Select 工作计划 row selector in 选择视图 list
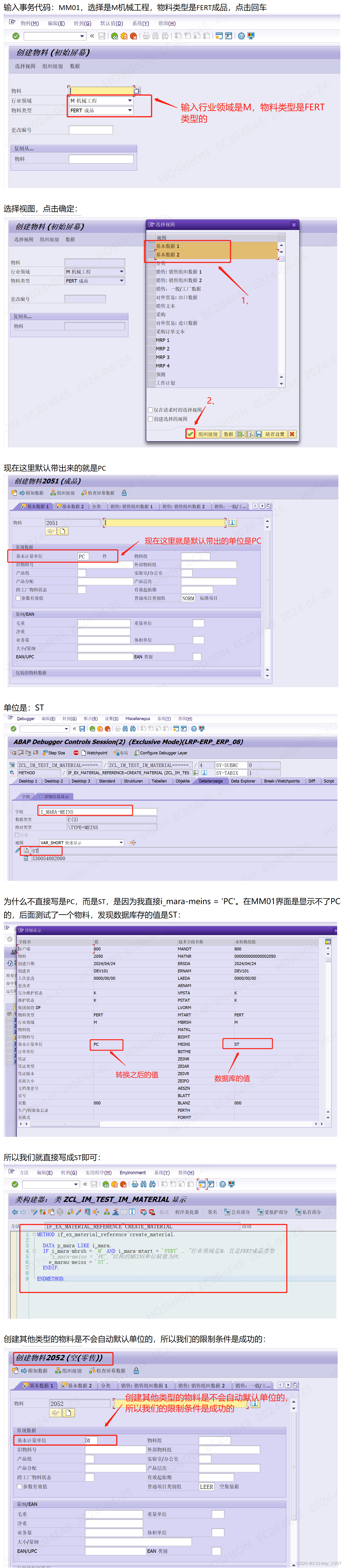Screen dimensions: 345x1568 (x=151, y=383)
